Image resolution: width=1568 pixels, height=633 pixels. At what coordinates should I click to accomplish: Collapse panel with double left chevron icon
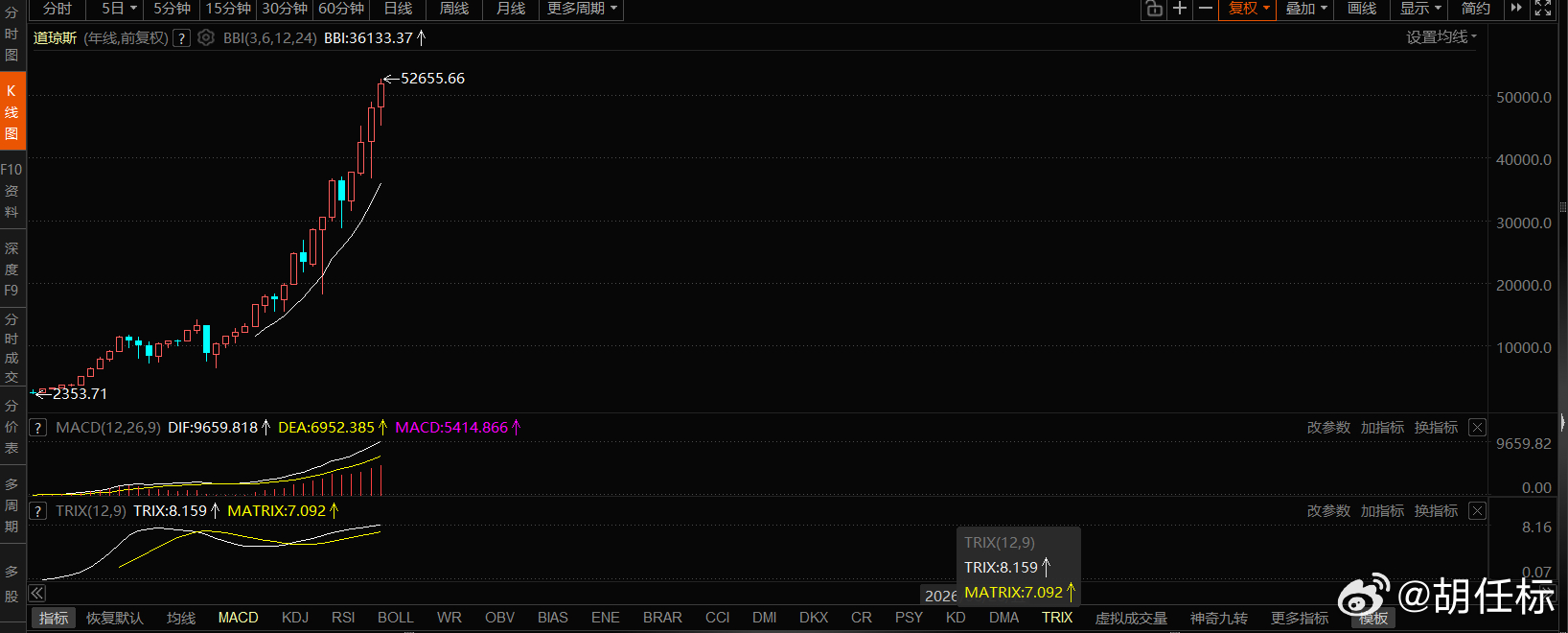(x=37, y=593)
